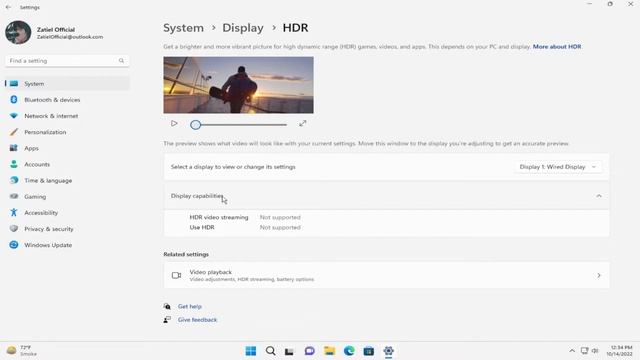Click the Video playback camera icon
Image resolution: width=640 pixels, height=360 pixels.
176,276
